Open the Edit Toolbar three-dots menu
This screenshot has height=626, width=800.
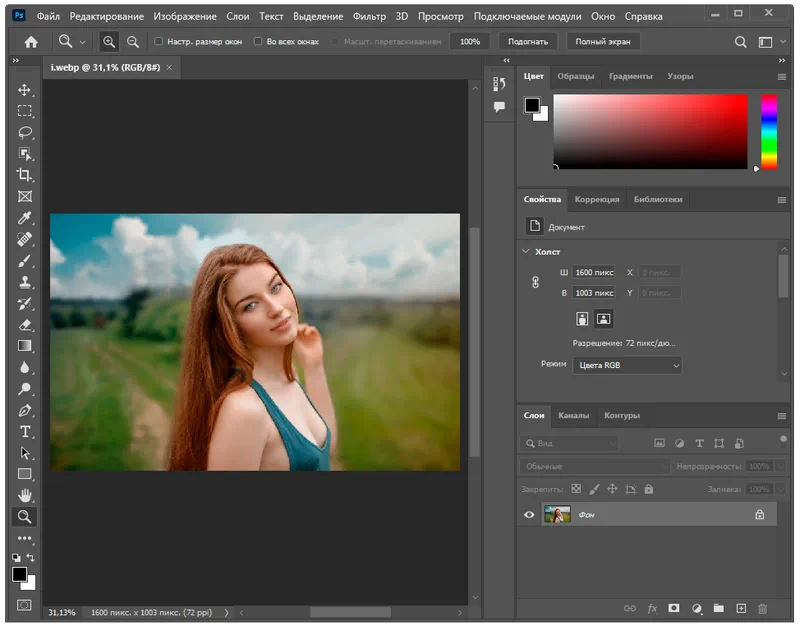click(24, 538)
